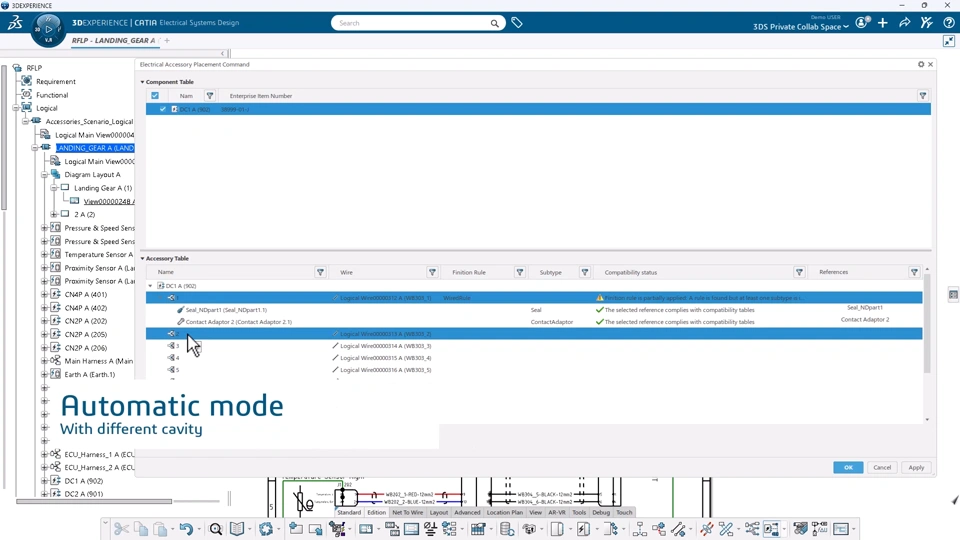The height and width of the screenshot is (540, 960).
Task: Expand the CN4P A (401) tree node
Action: pos(44,294)
